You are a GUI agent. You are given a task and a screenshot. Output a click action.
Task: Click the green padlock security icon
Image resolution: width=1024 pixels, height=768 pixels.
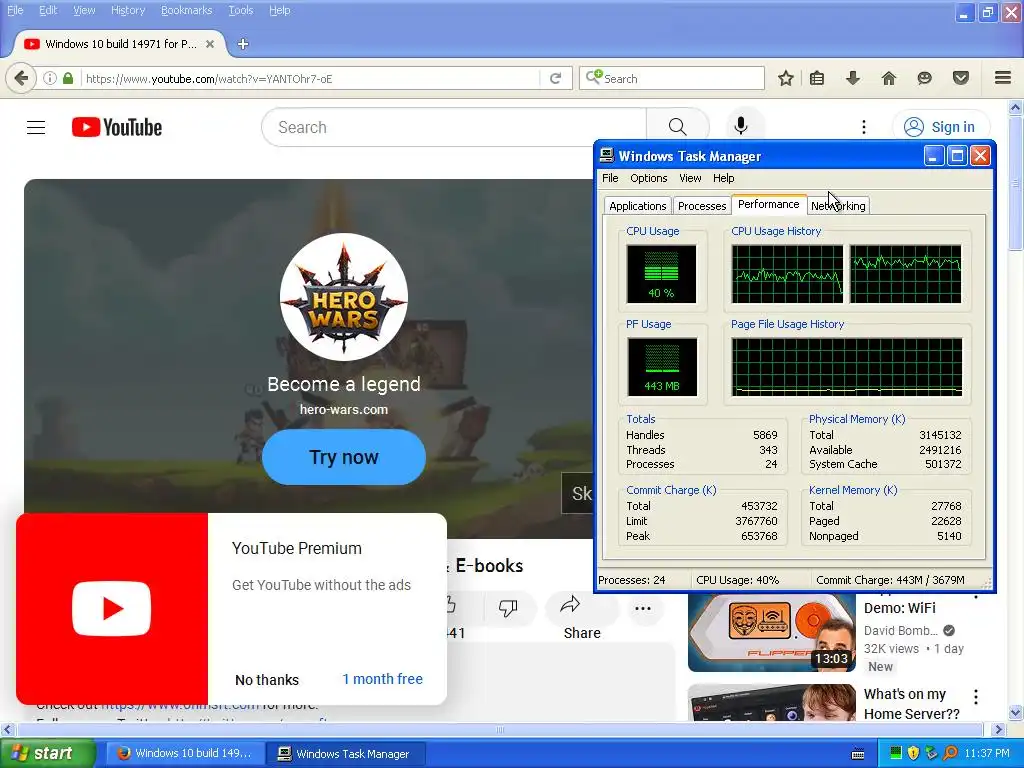(68, 78)
